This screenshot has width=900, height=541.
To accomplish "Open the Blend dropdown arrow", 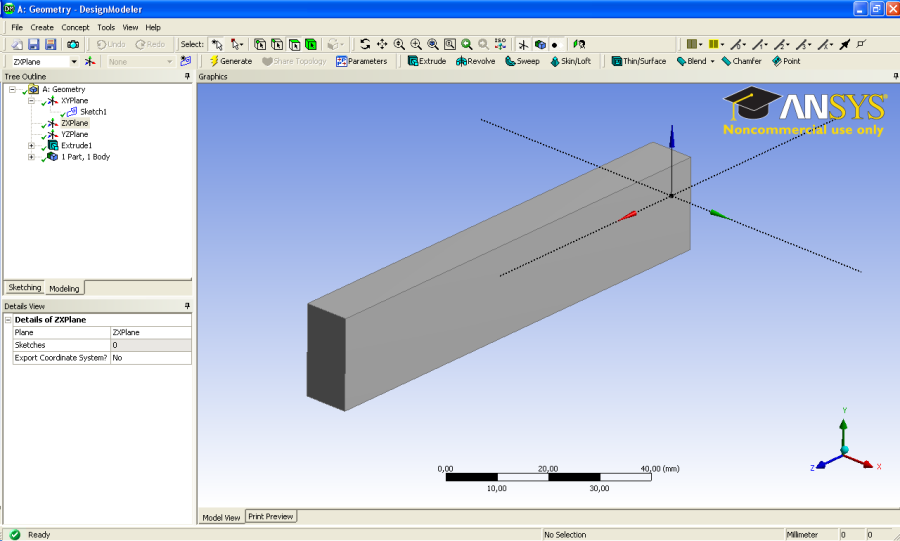I will point(712,61).
